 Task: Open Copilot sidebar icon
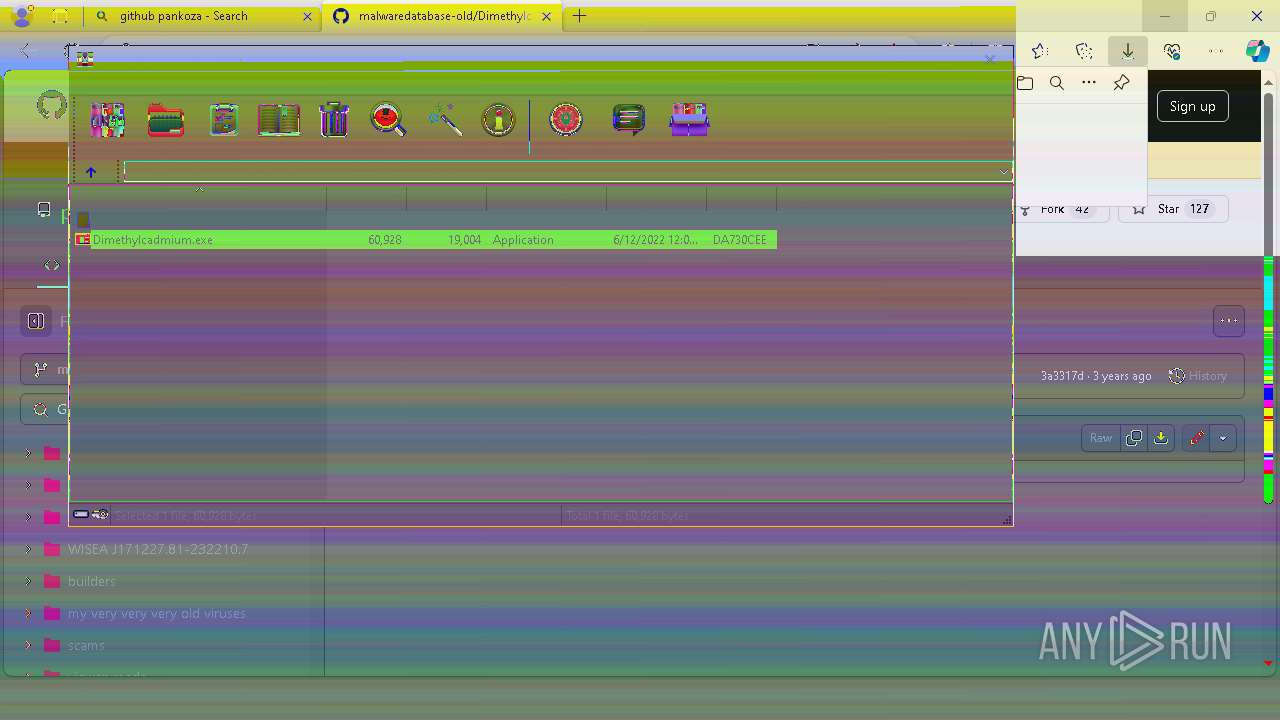click(1257, 51)
